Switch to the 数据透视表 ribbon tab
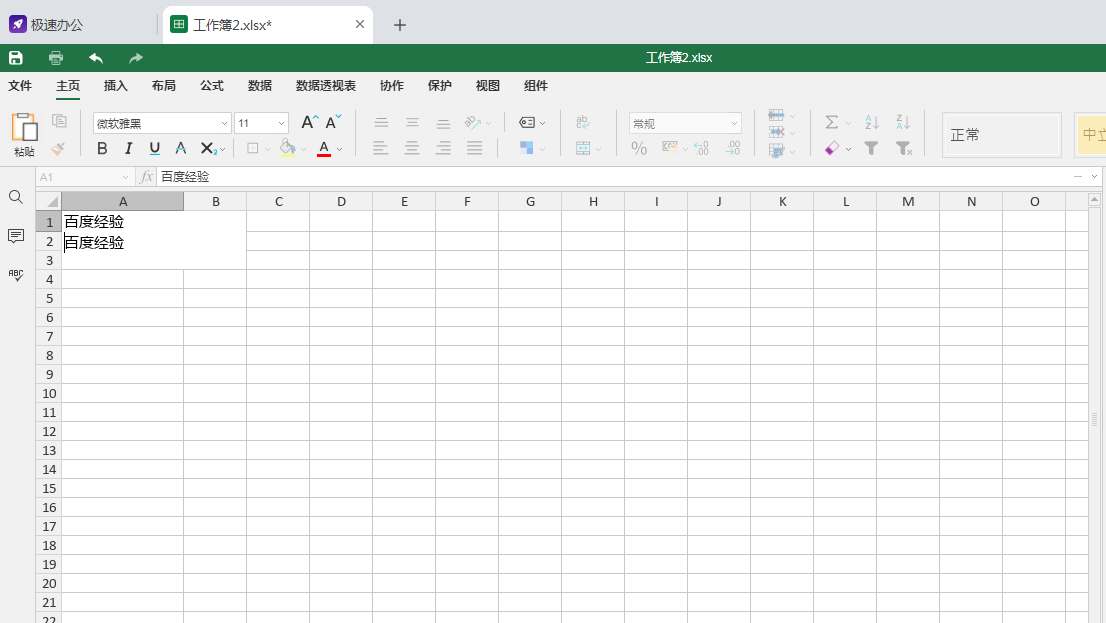1106x623 pixels. (326, 85)
